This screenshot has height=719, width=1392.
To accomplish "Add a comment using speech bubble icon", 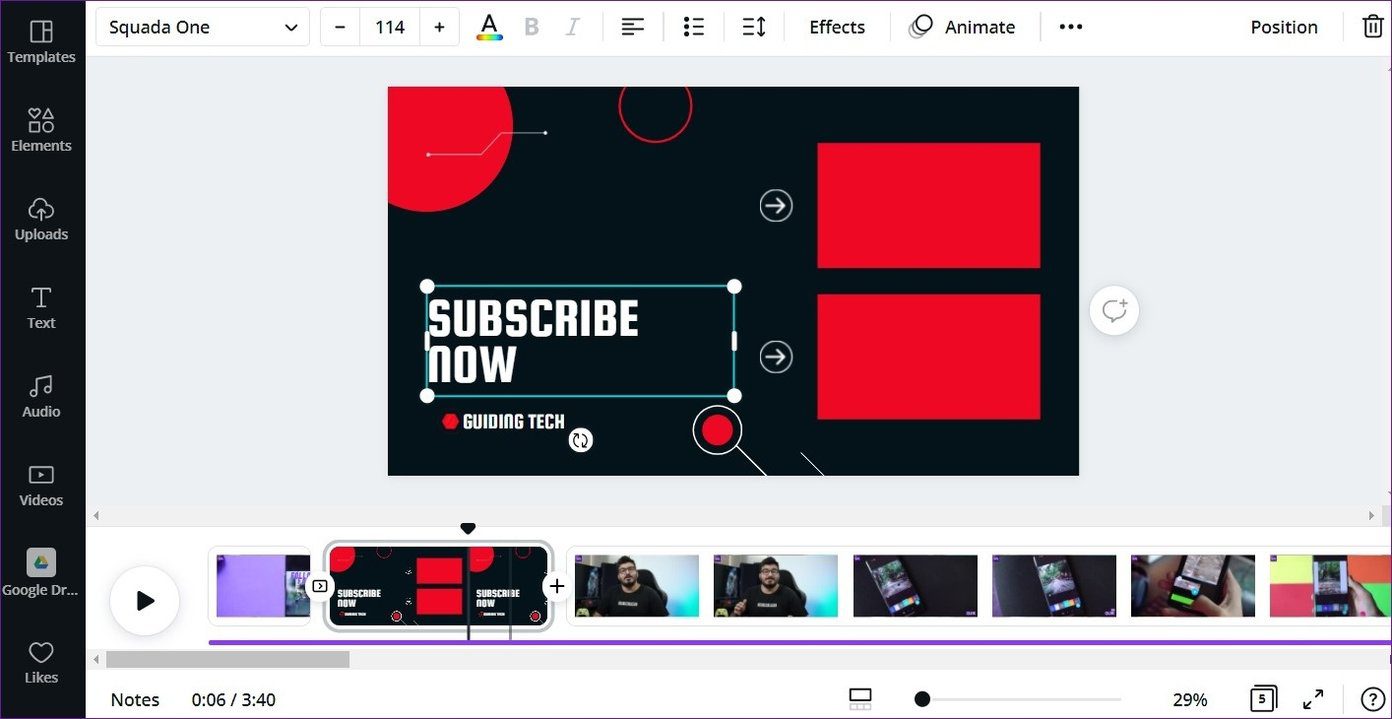I will [1114, 310].
